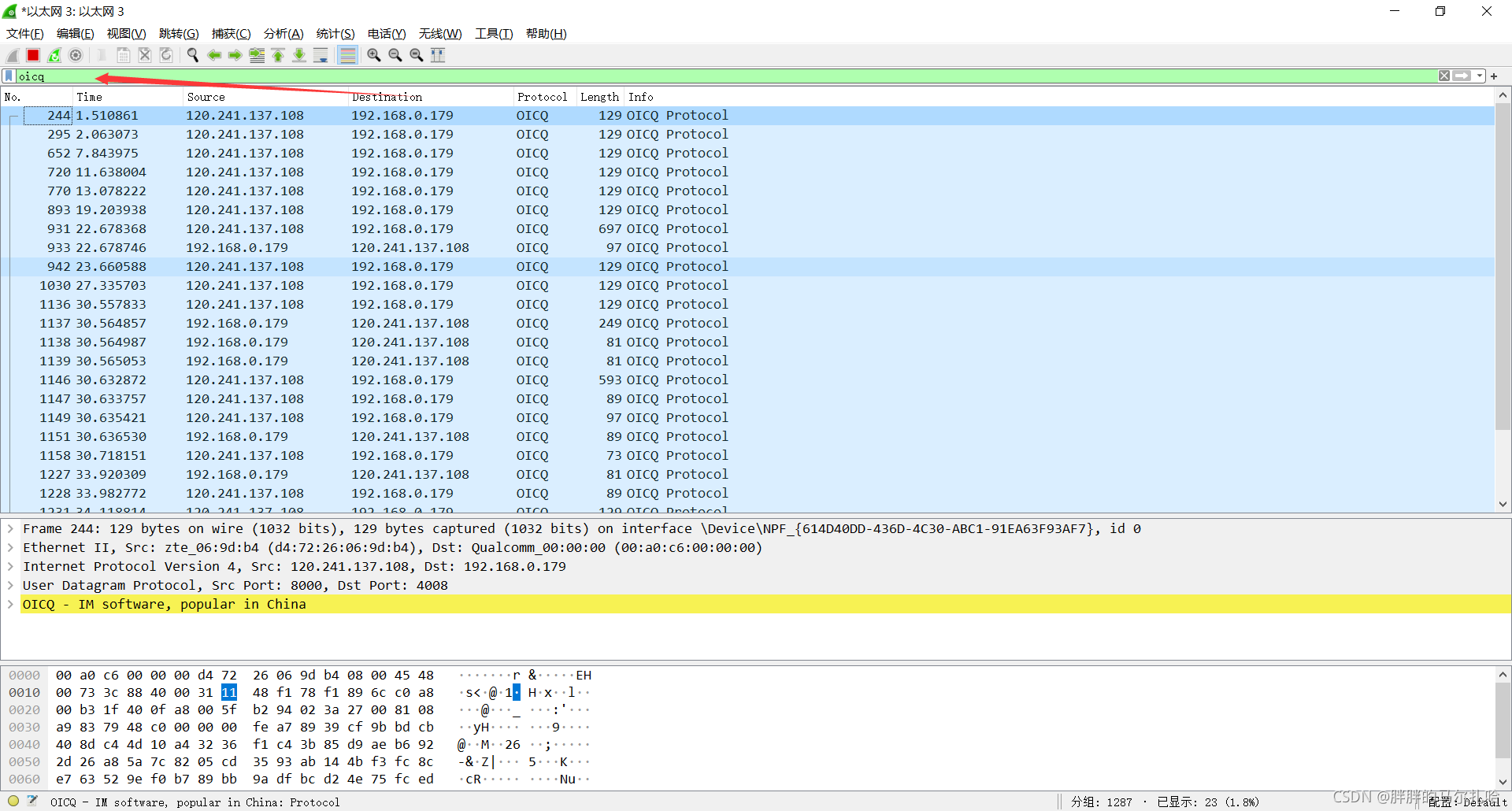Go back to previous packet arrow
This screenshot has width=1512, height=811.
(213, 55)
